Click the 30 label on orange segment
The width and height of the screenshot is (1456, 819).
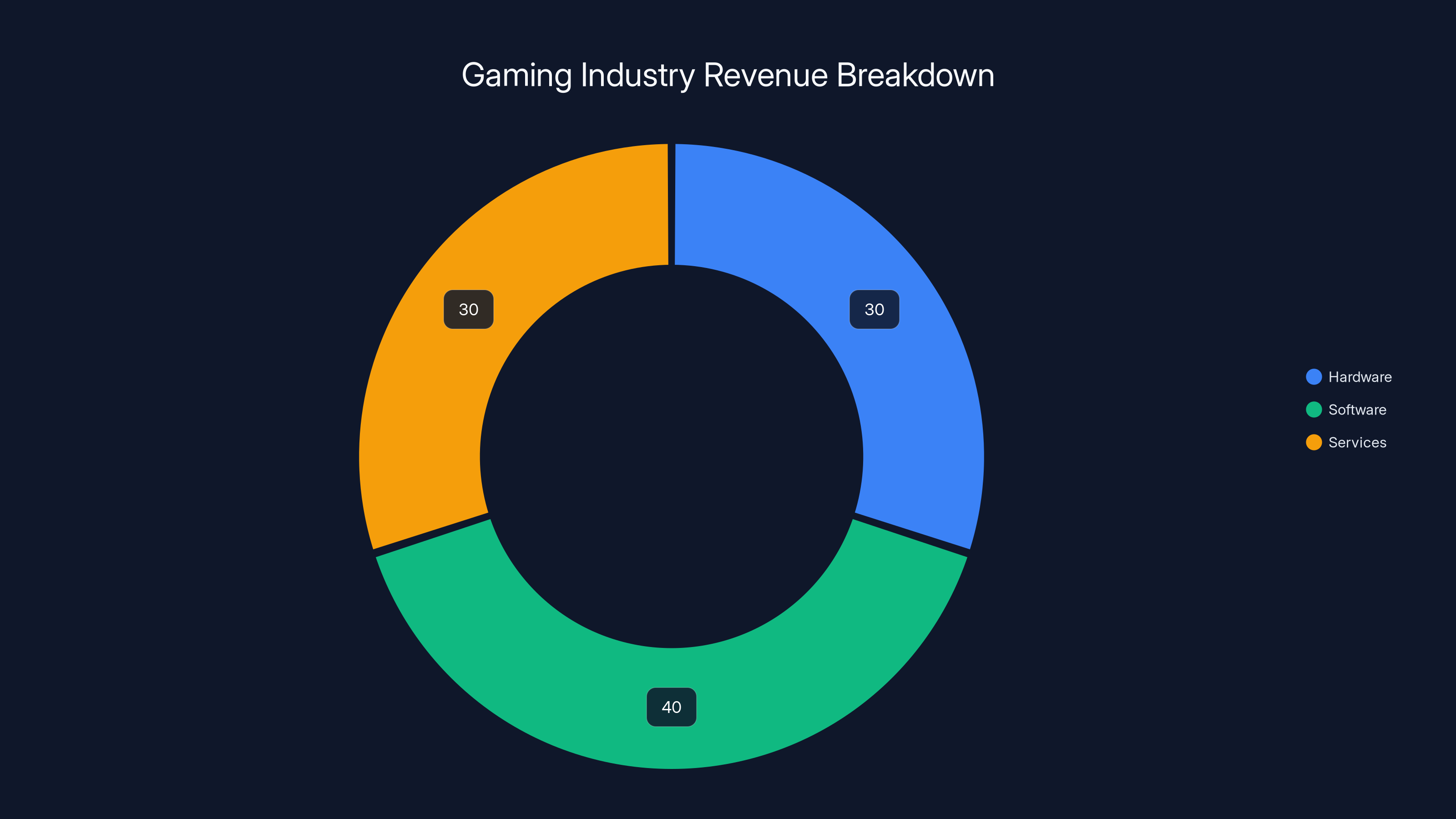tap(469, 310)
